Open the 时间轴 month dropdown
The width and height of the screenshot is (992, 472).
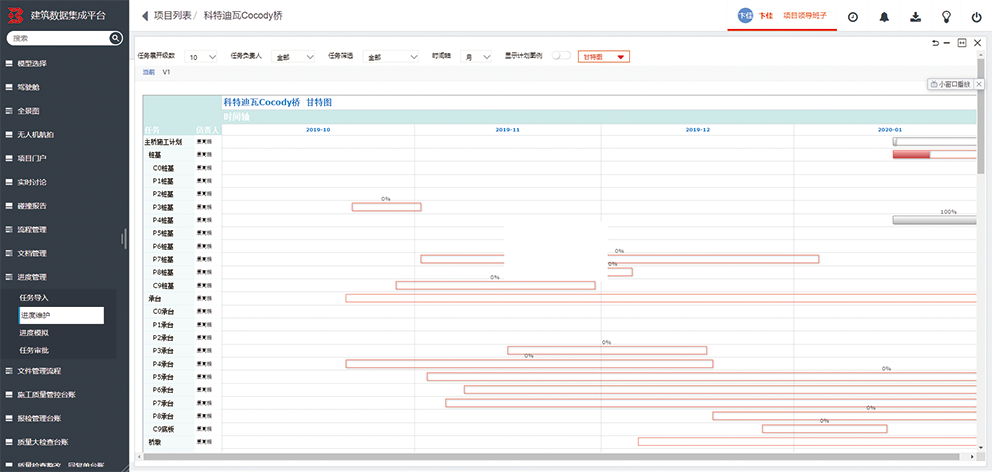click(476, 57)
